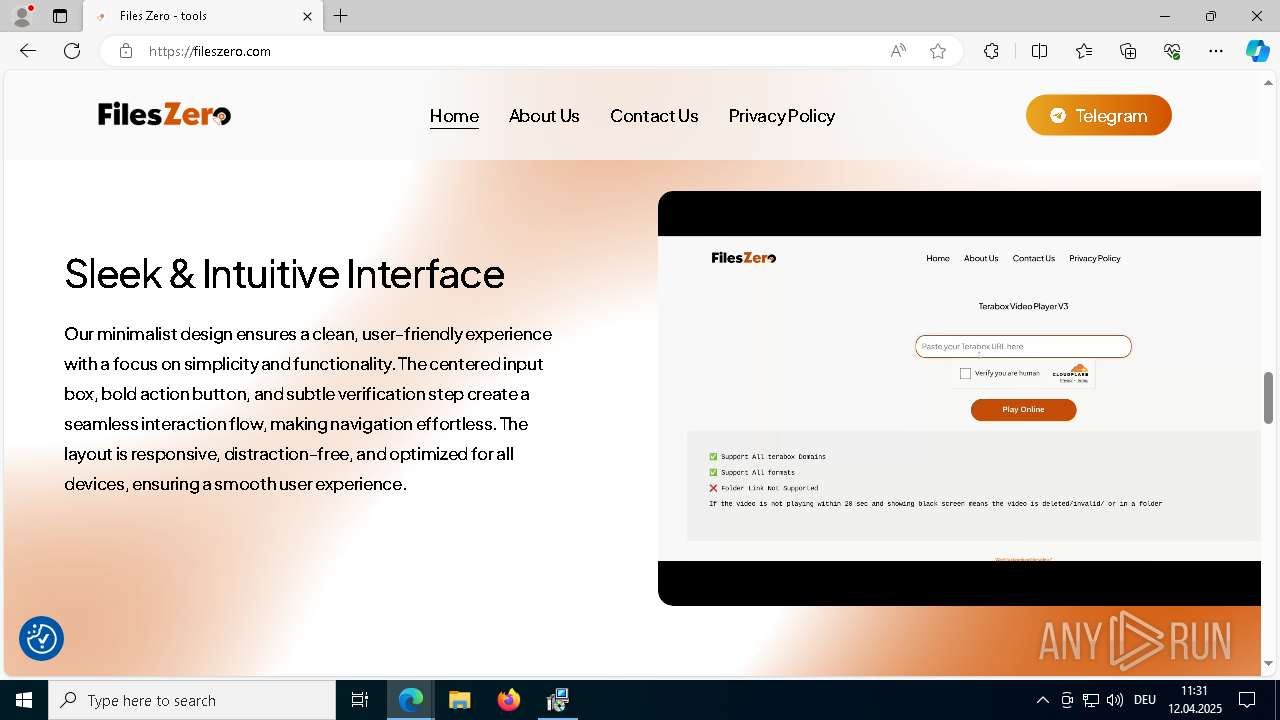This screenshot has height=720, width=1280.
Task: Toggle Split screen icon
Action: [1039, 51]
